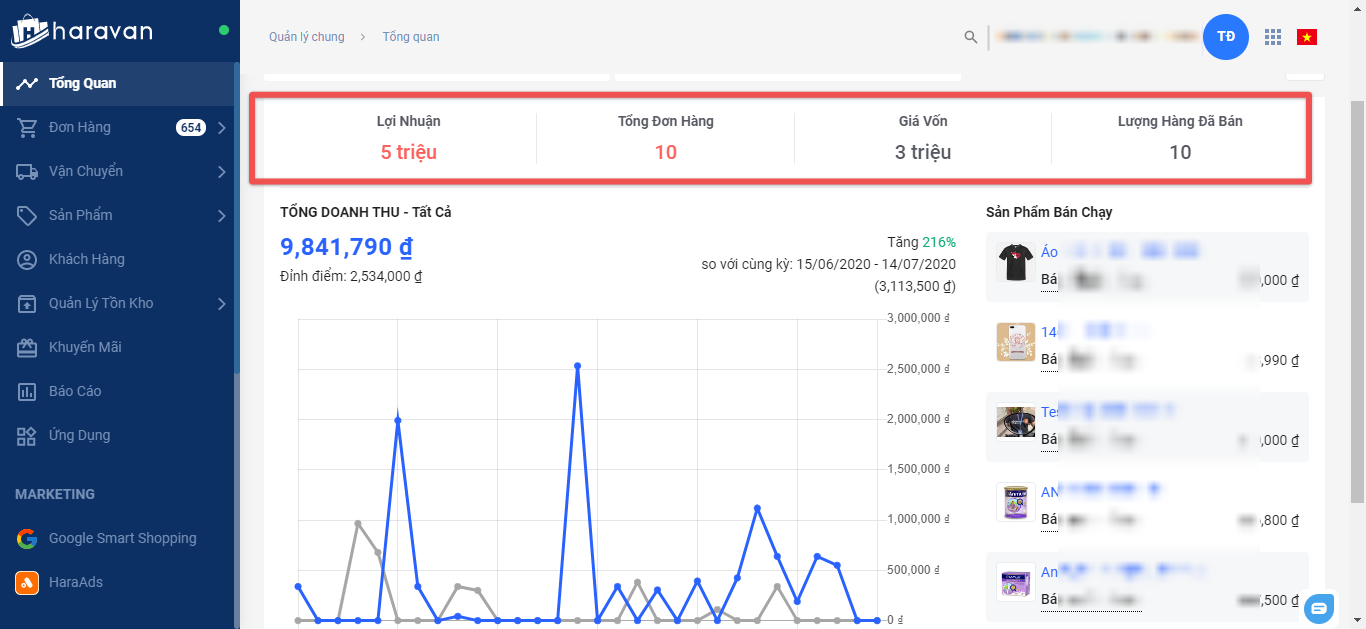Image resolution: width=1366 pixels, height=629 pixels.
Task: Click the page vertical scrollbar
Action: pos(1358,300)
